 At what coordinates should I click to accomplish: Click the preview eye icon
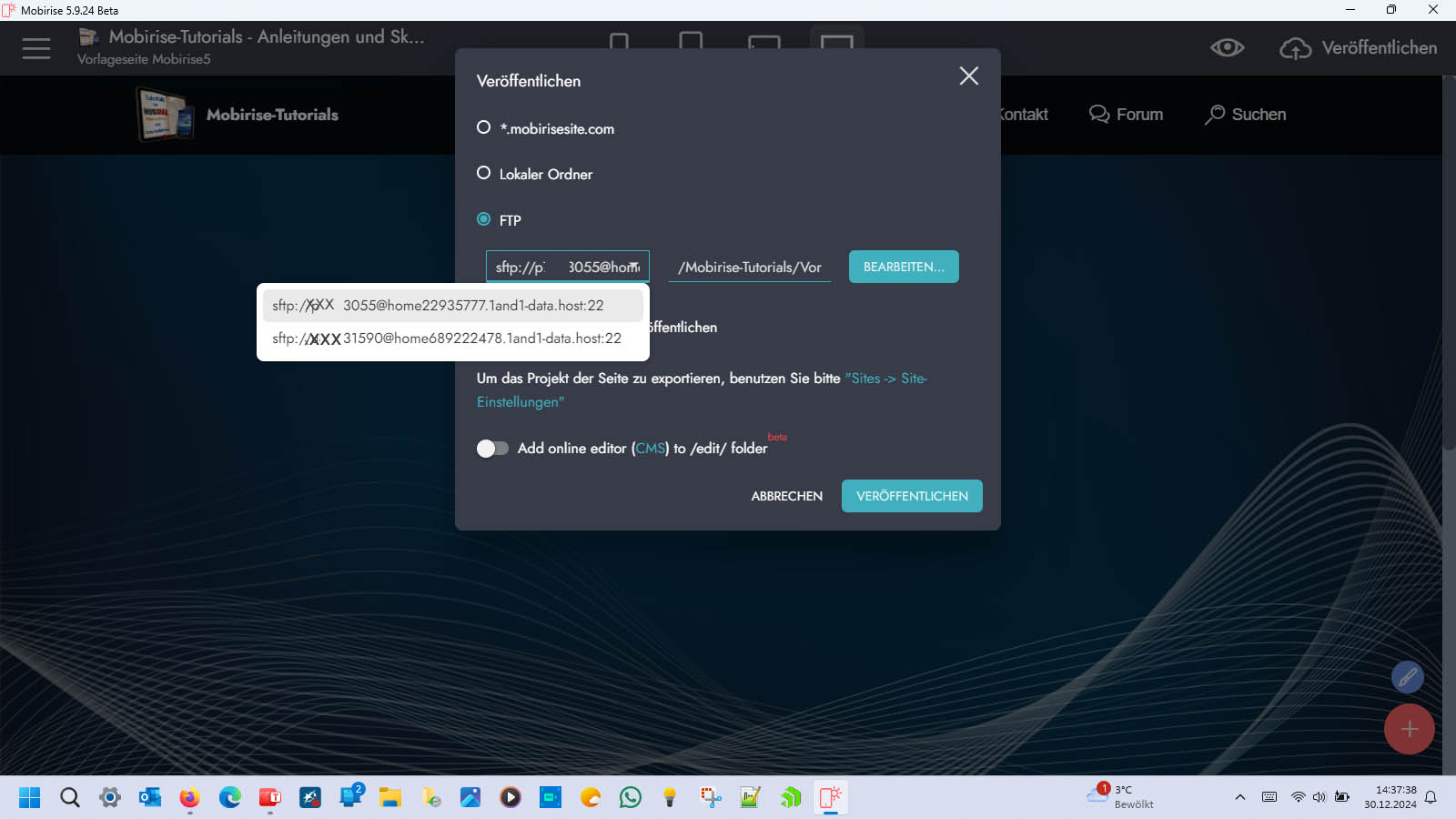(x=1227, y=48)
